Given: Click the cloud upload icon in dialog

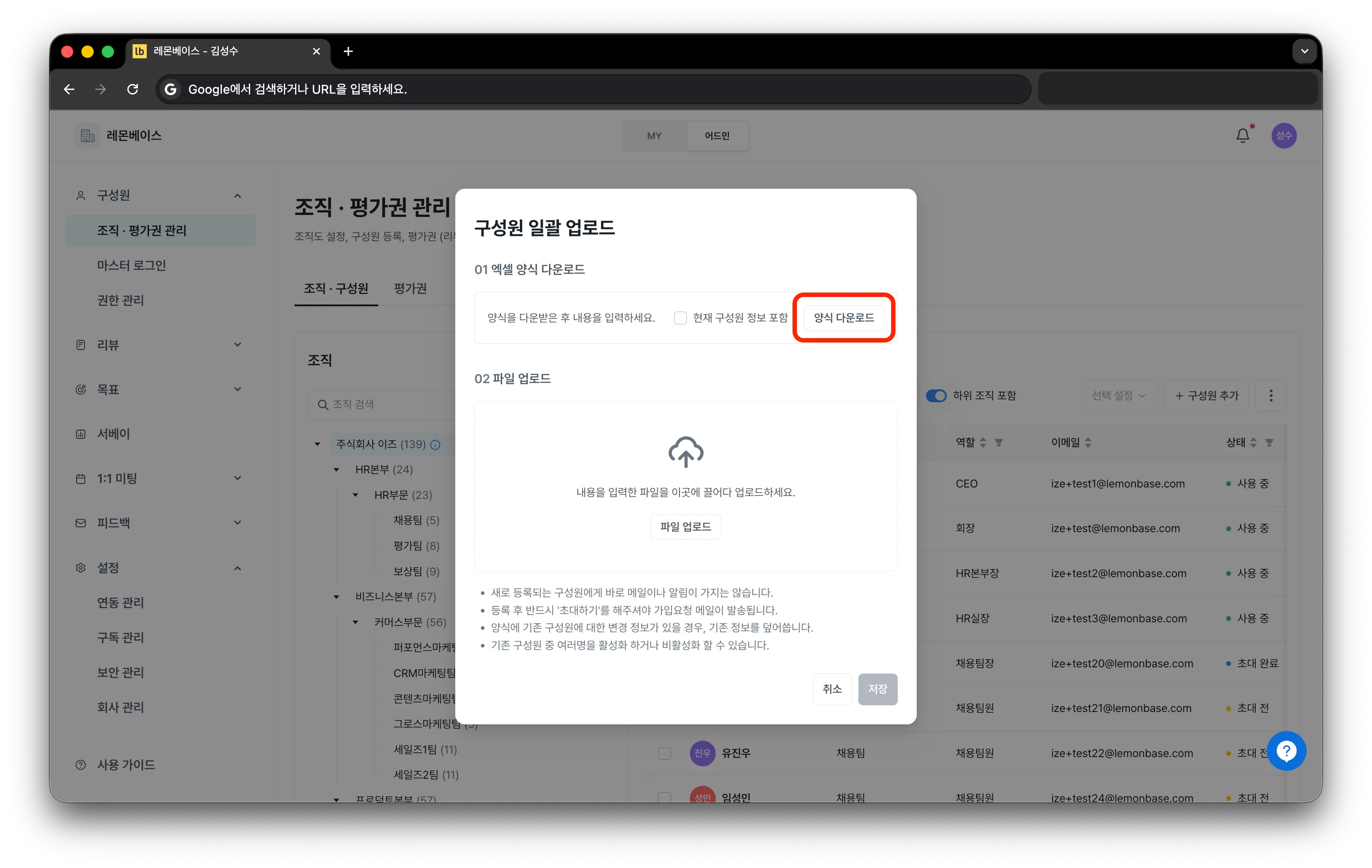Looking at the screenshot, I should click(x=686, y=452).
